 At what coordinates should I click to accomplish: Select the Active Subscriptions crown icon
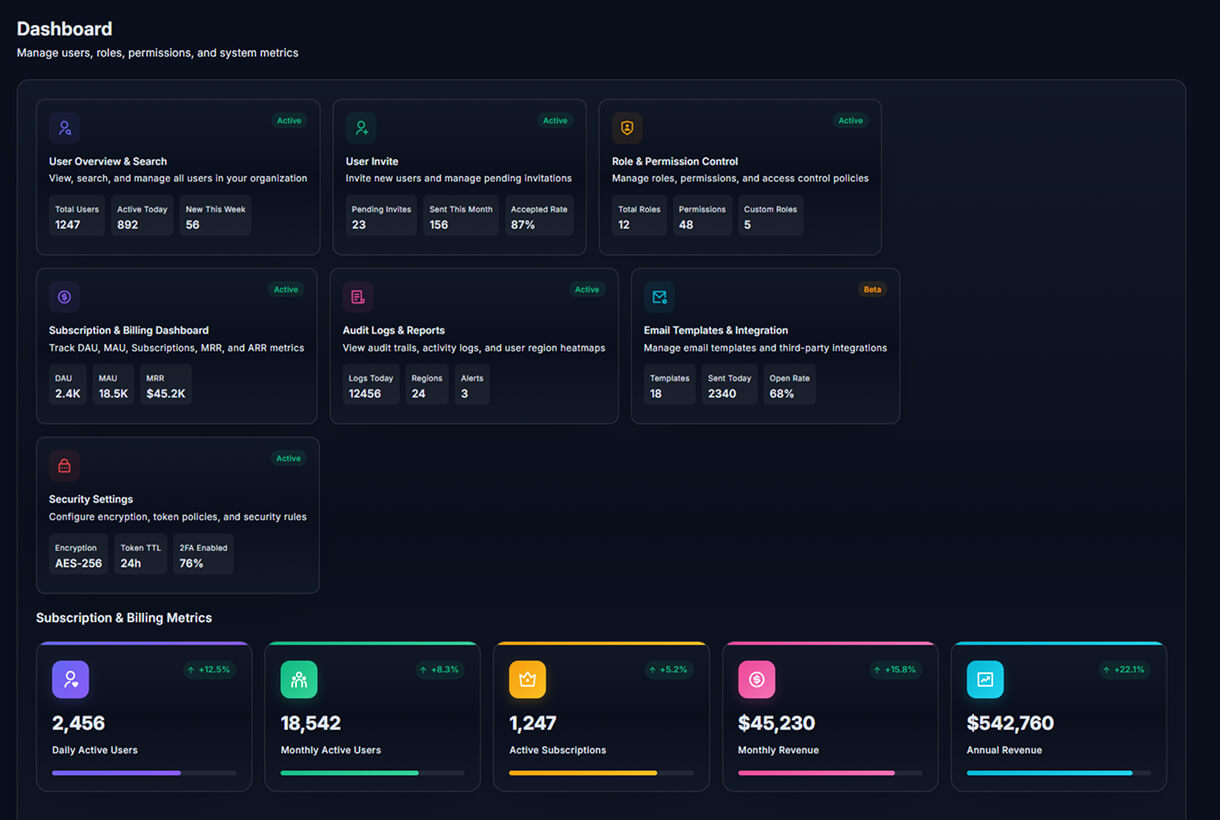point(527,679)
